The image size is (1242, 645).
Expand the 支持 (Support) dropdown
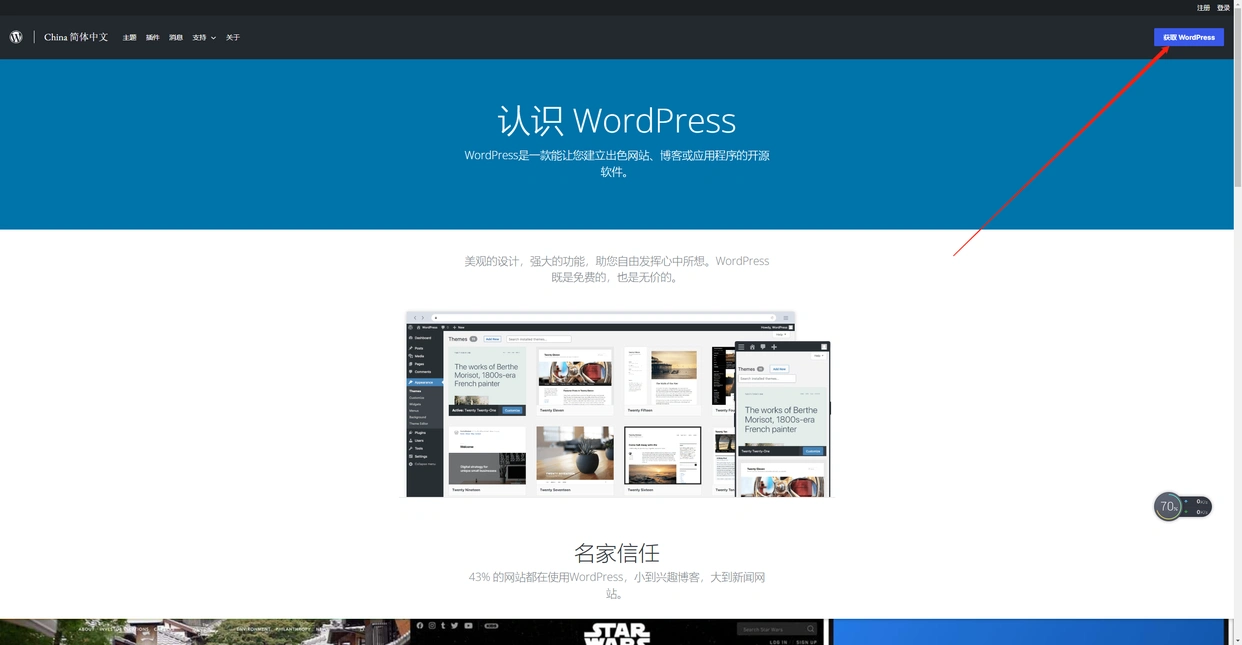click(x=203, y=38)
